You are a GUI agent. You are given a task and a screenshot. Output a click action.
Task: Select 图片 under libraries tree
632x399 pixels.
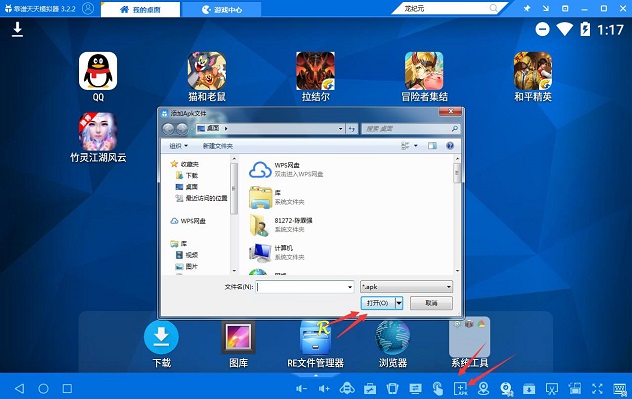[x=187, y=266]
